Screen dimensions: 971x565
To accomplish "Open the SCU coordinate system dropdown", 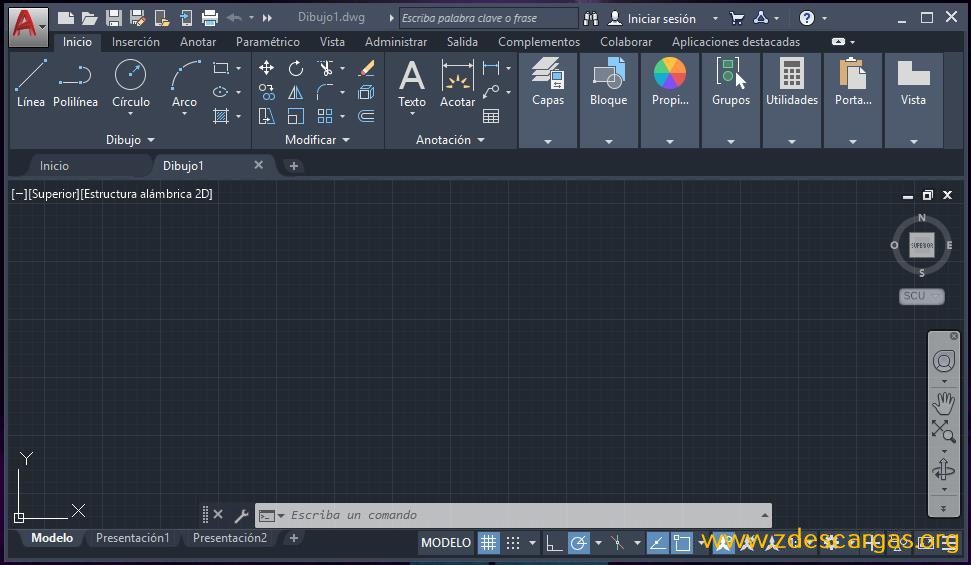I will pos(921,296).
